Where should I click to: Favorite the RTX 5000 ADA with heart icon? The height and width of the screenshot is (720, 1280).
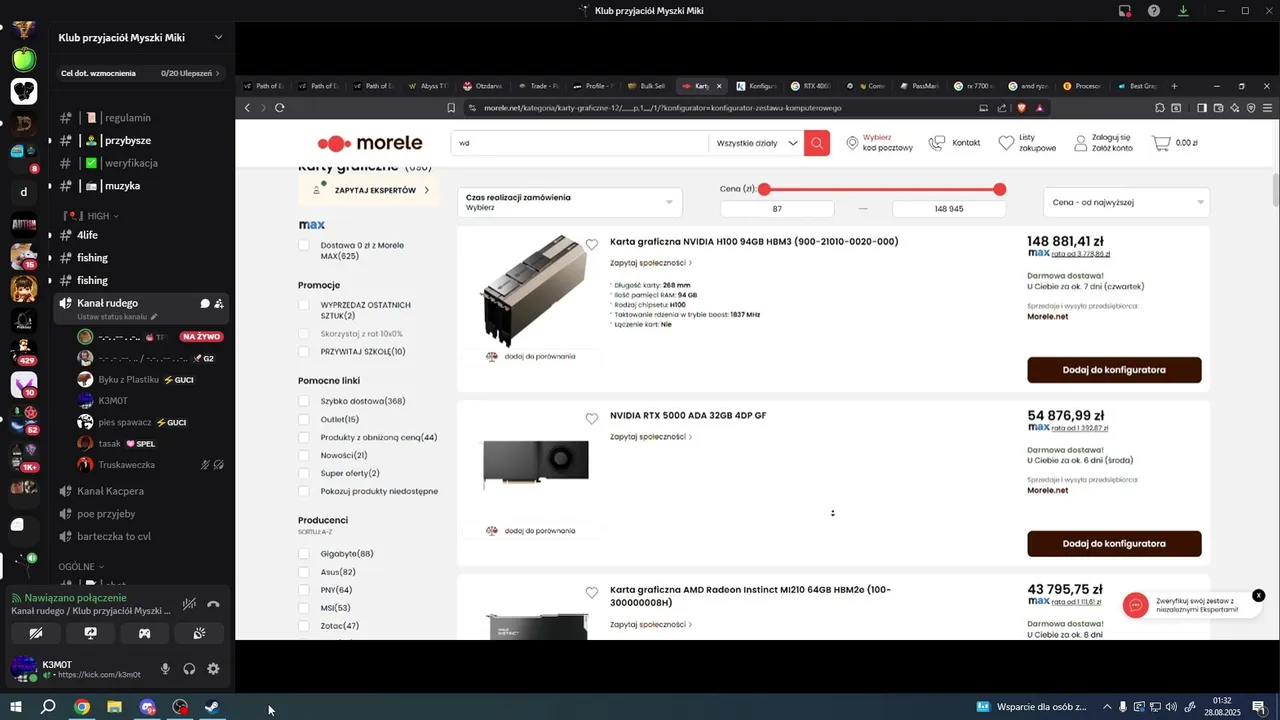click(592, 418)
